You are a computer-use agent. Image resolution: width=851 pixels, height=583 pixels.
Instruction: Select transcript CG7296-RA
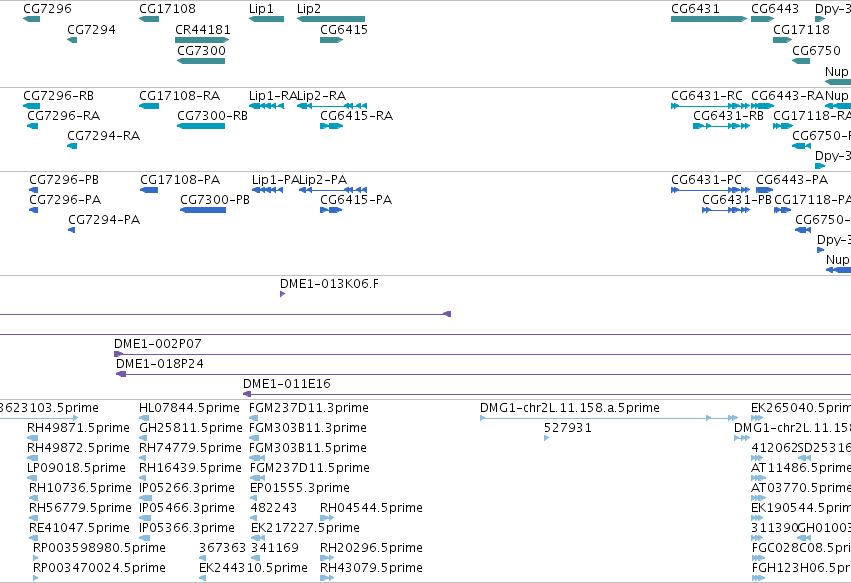pos(33,126)
